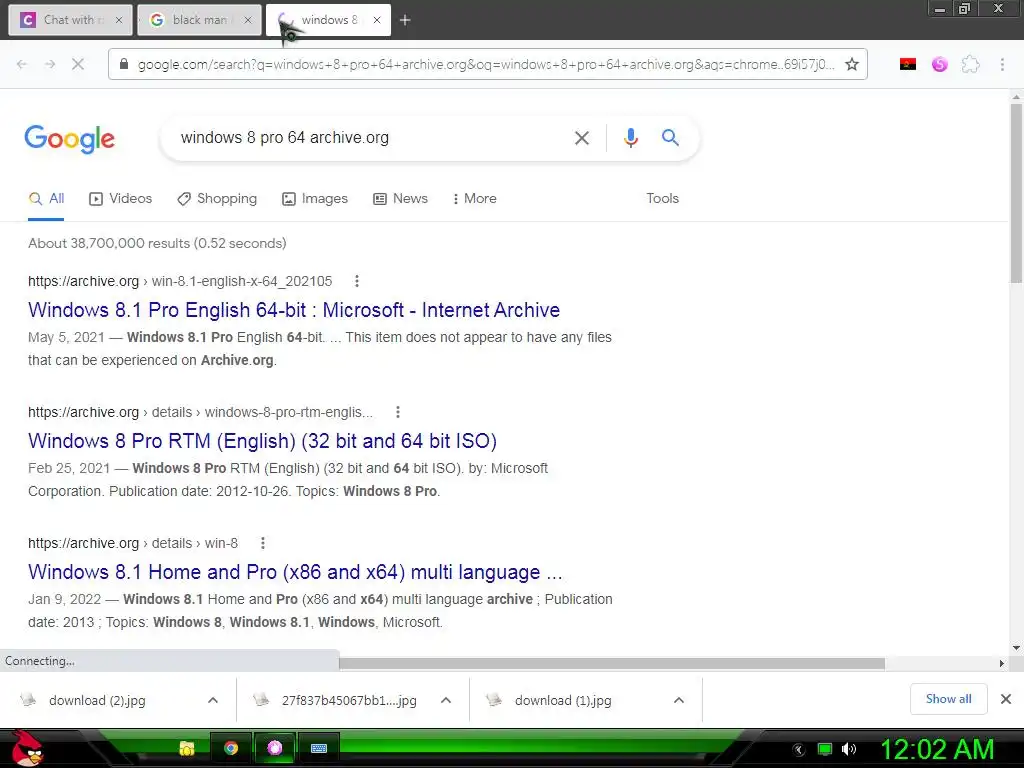The width and height of the screenshot is (1024, 768).
Task: Open Chrome's three-dot menu
Action: click(x=1002, y=64)
